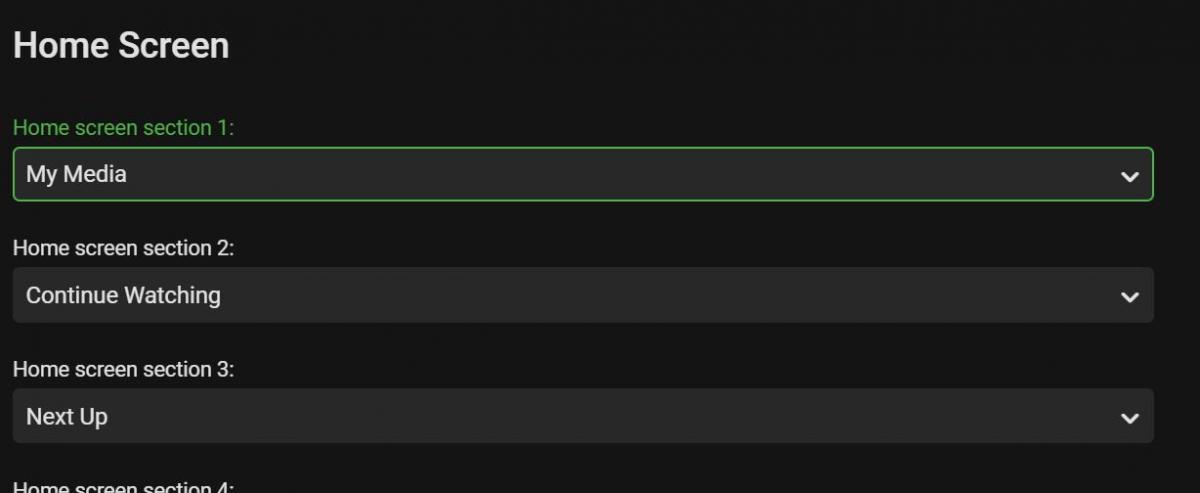Viewport: 1200px width, 493px height.
Task: Click the chevron arrow on Next Up dropdown
Action: (x=1129, y=417)
